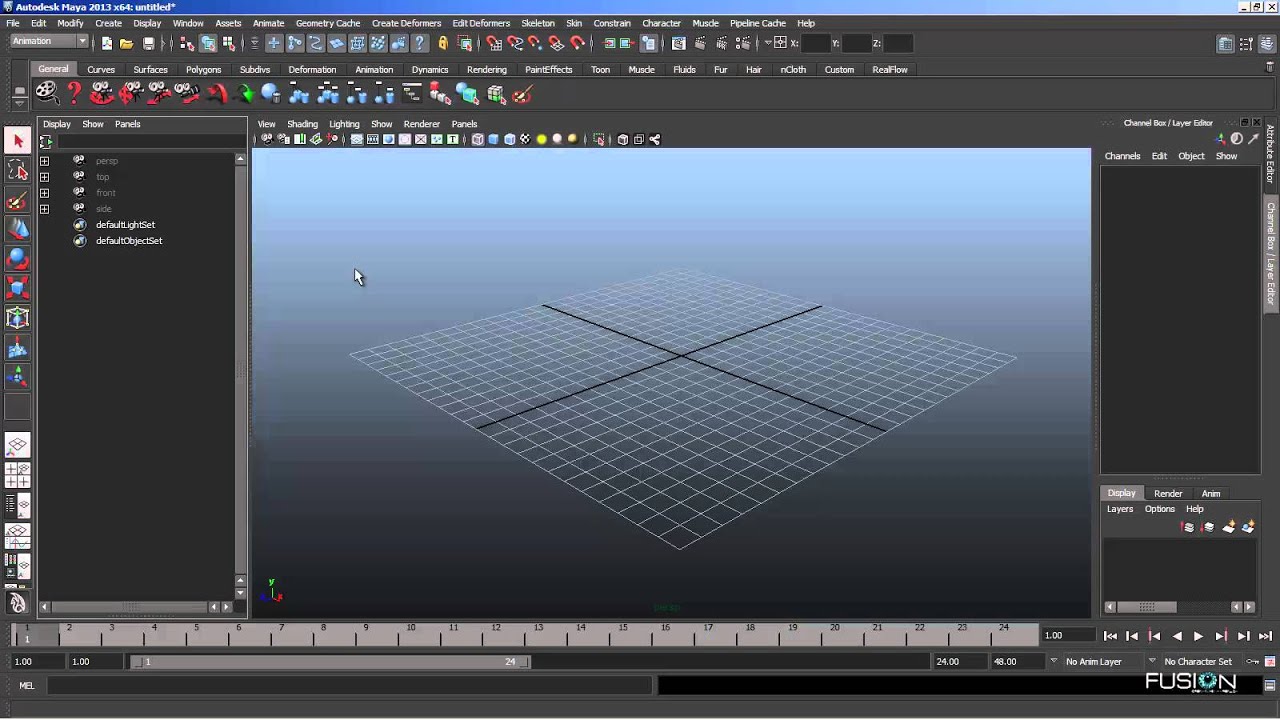Toggle select by component type mode
The height and width of the screenshot is (720, 1280).
point(229,43)
